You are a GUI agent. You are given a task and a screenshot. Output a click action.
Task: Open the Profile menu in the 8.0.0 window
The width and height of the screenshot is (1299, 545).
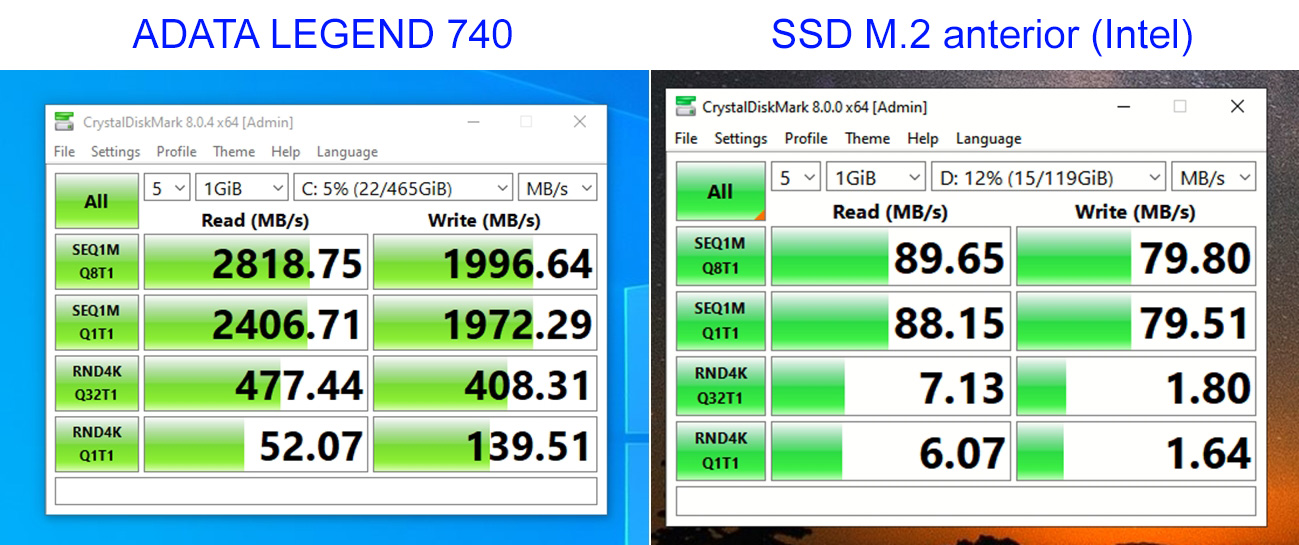805,138
